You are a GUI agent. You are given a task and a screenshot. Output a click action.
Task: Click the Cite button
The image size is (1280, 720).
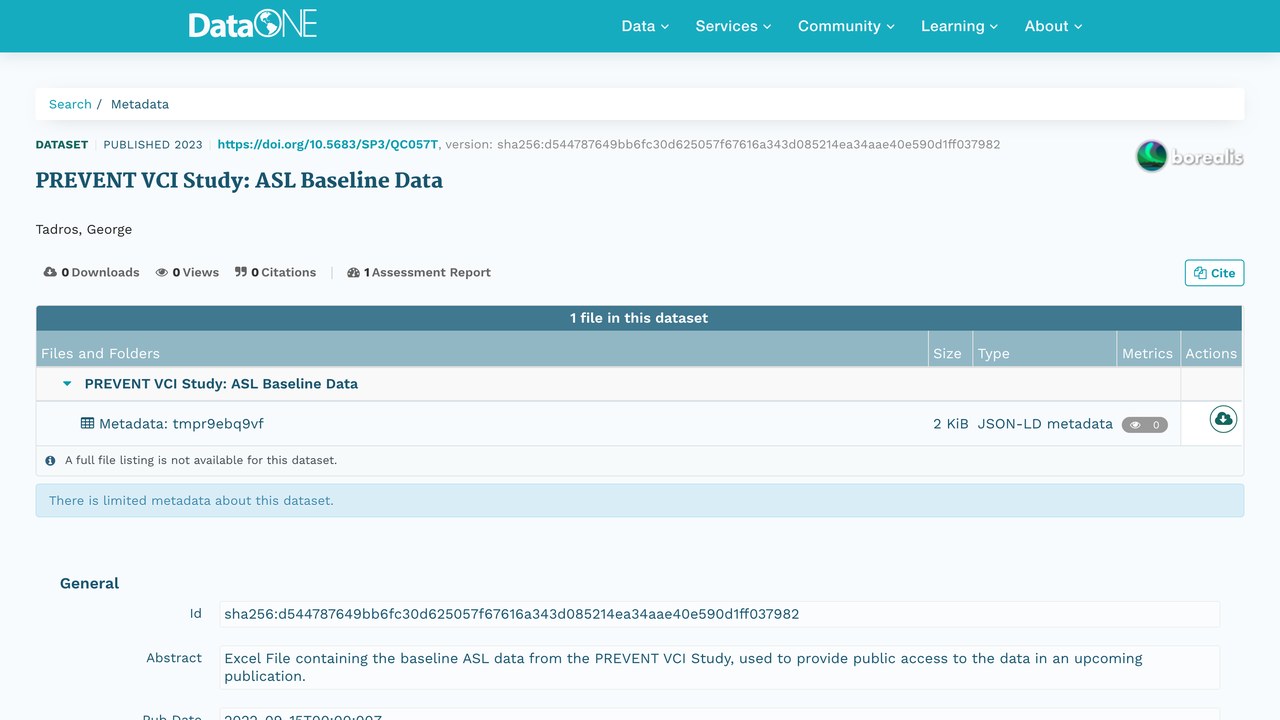[1214, 273]
